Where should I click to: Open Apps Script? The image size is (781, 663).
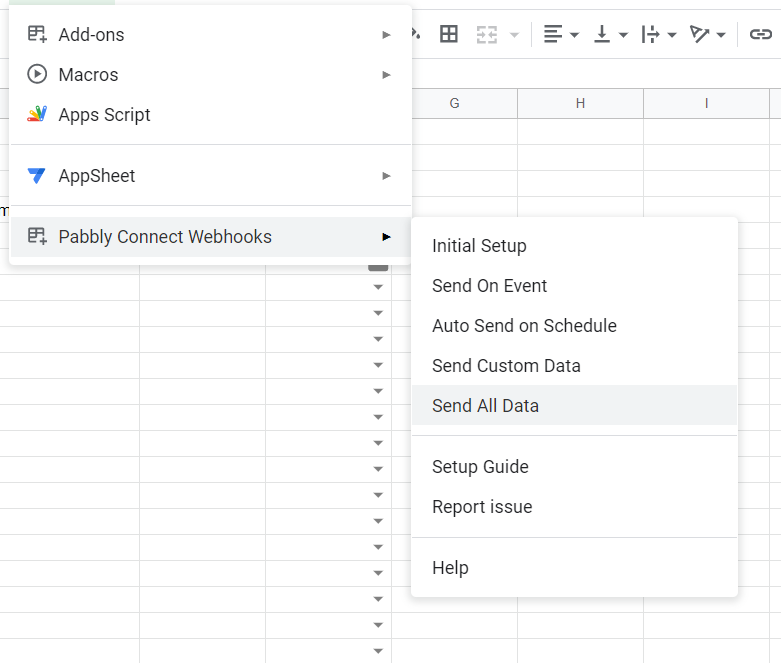coord(210,115)
